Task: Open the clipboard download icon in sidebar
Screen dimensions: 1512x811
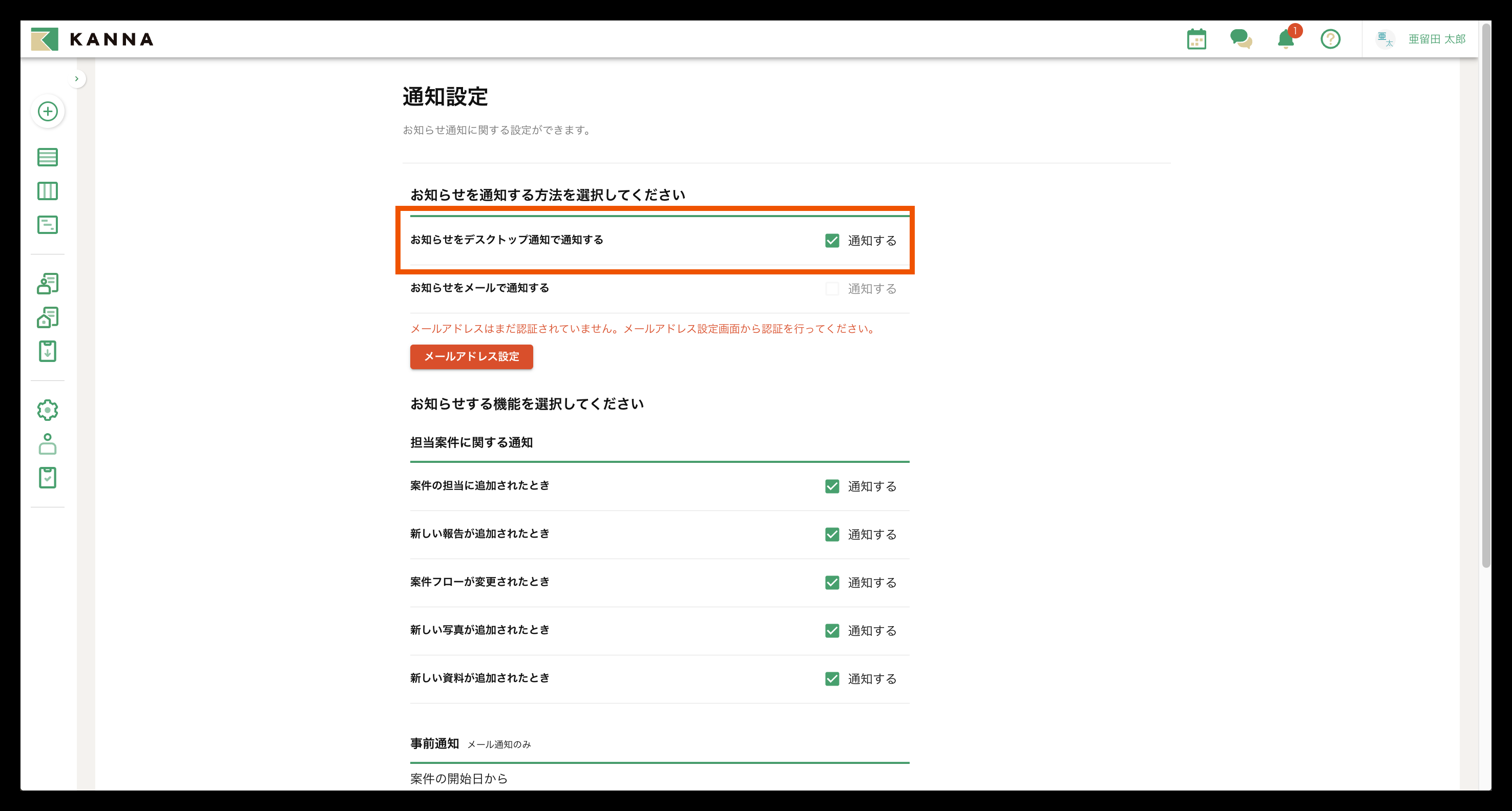Action: point(48,352)
